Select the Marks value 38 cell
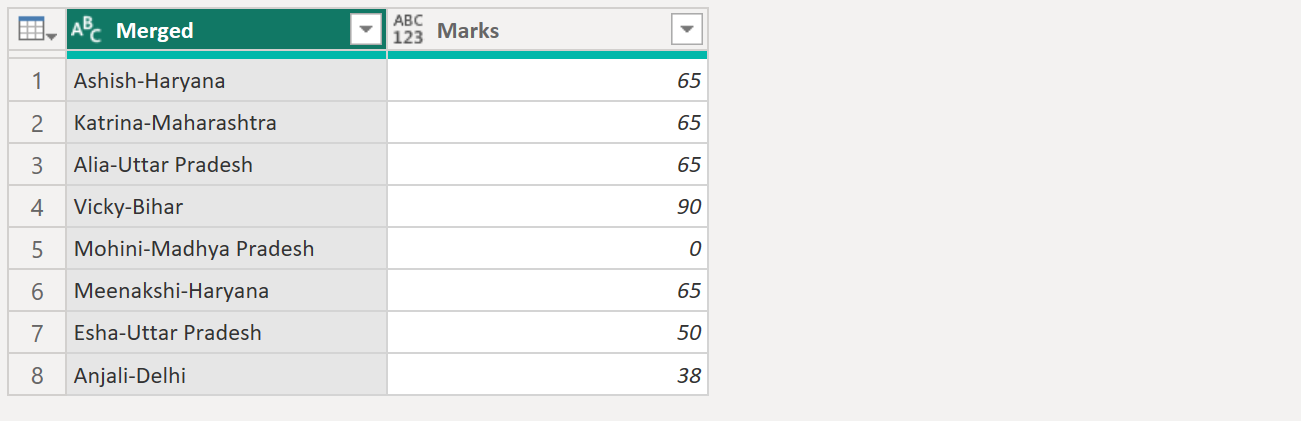This screenshot has height=421, width=1301. tap(547, 376)
